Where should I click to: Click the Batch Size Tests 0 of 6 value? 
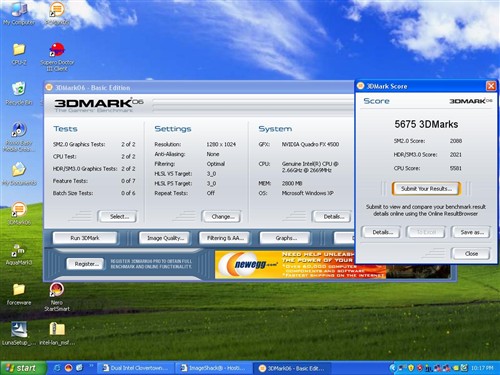128,193
